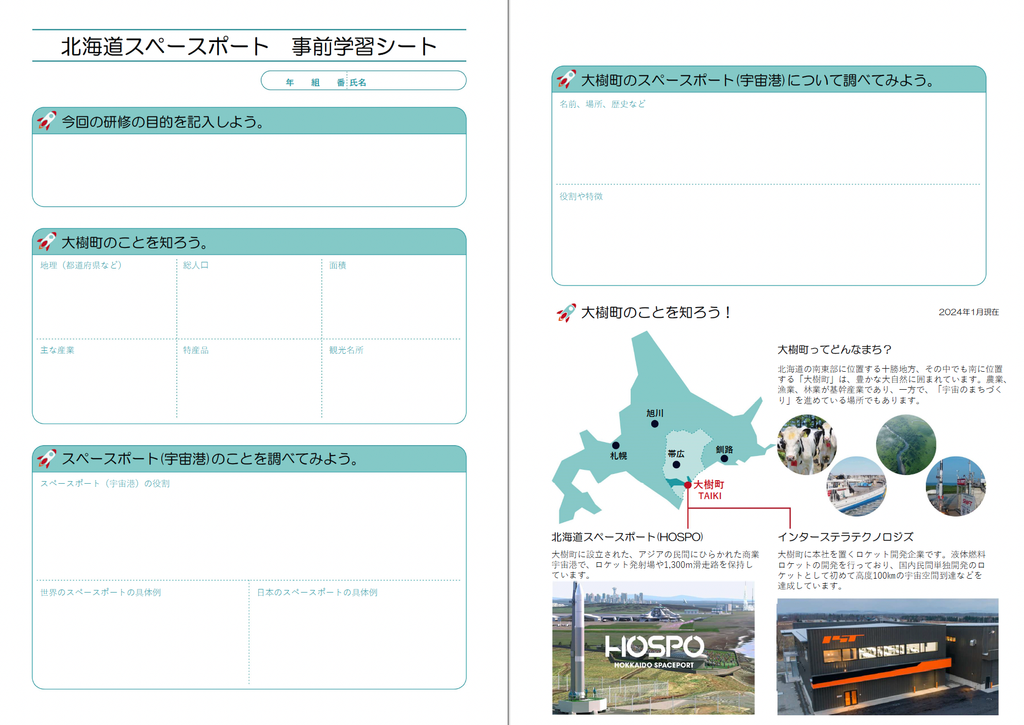
Task: Click the rocket icon beside 今回の研修の目的を記入しよう
Action: pyautogui.click(x=46, y=121)
